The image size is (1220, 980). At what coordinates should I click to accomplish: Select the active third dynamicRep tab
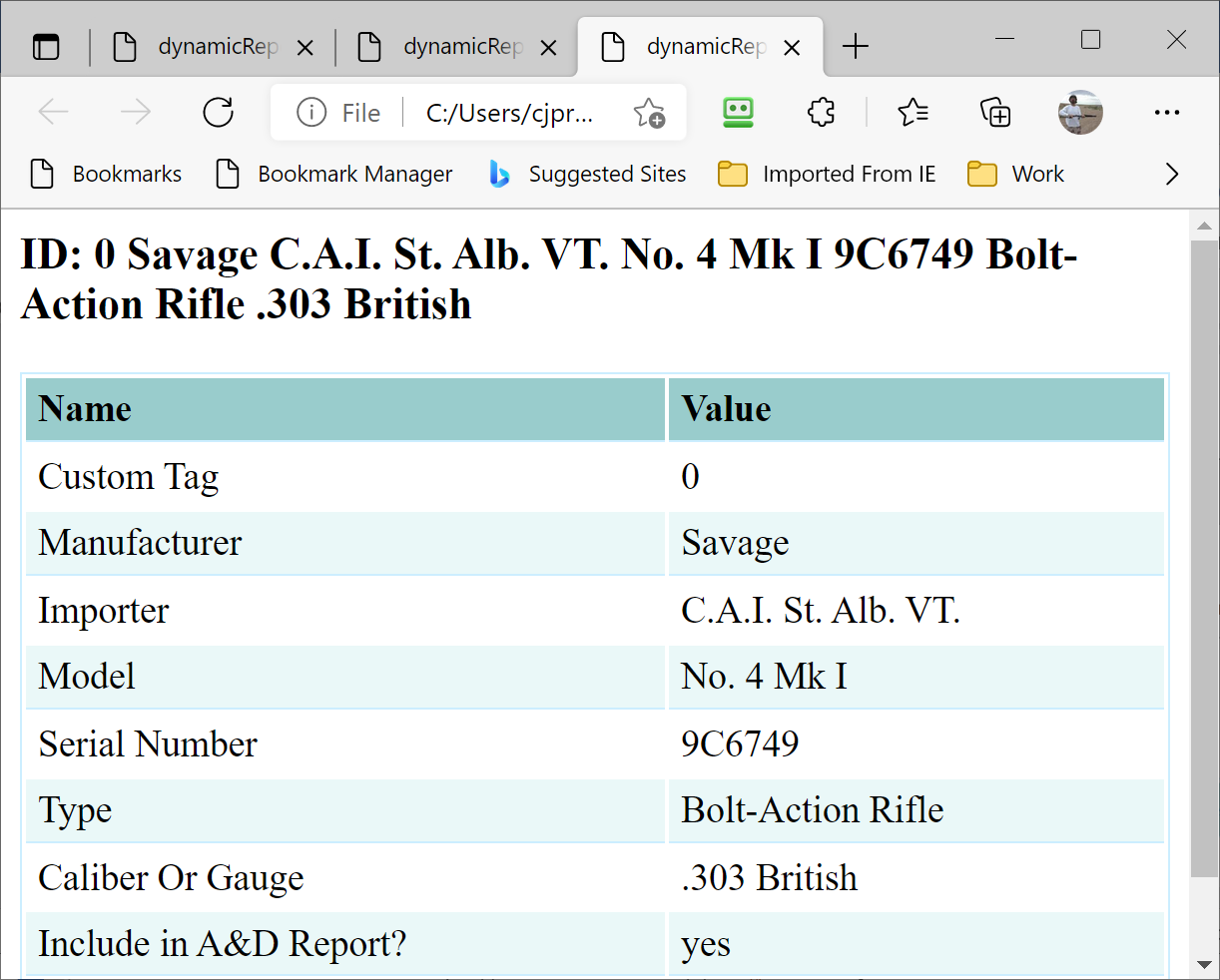[x=701, y=46]
